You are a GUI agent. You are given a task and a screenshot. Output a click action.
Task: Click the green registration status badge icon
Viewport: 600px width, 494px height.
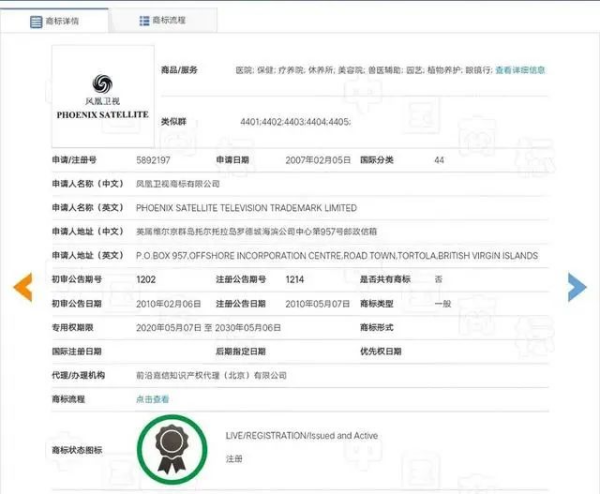(173, 446)
